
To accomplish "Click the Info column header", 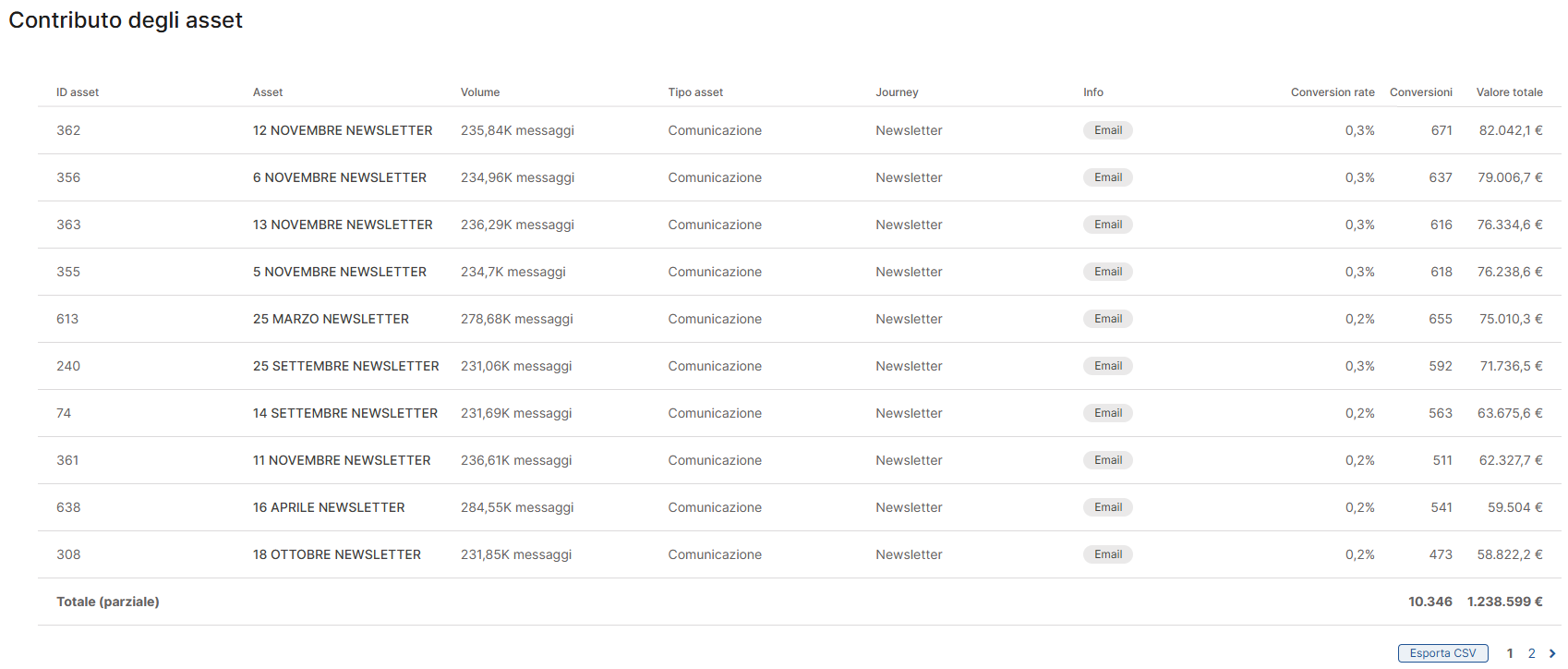I will click(x=1093, y=92).
